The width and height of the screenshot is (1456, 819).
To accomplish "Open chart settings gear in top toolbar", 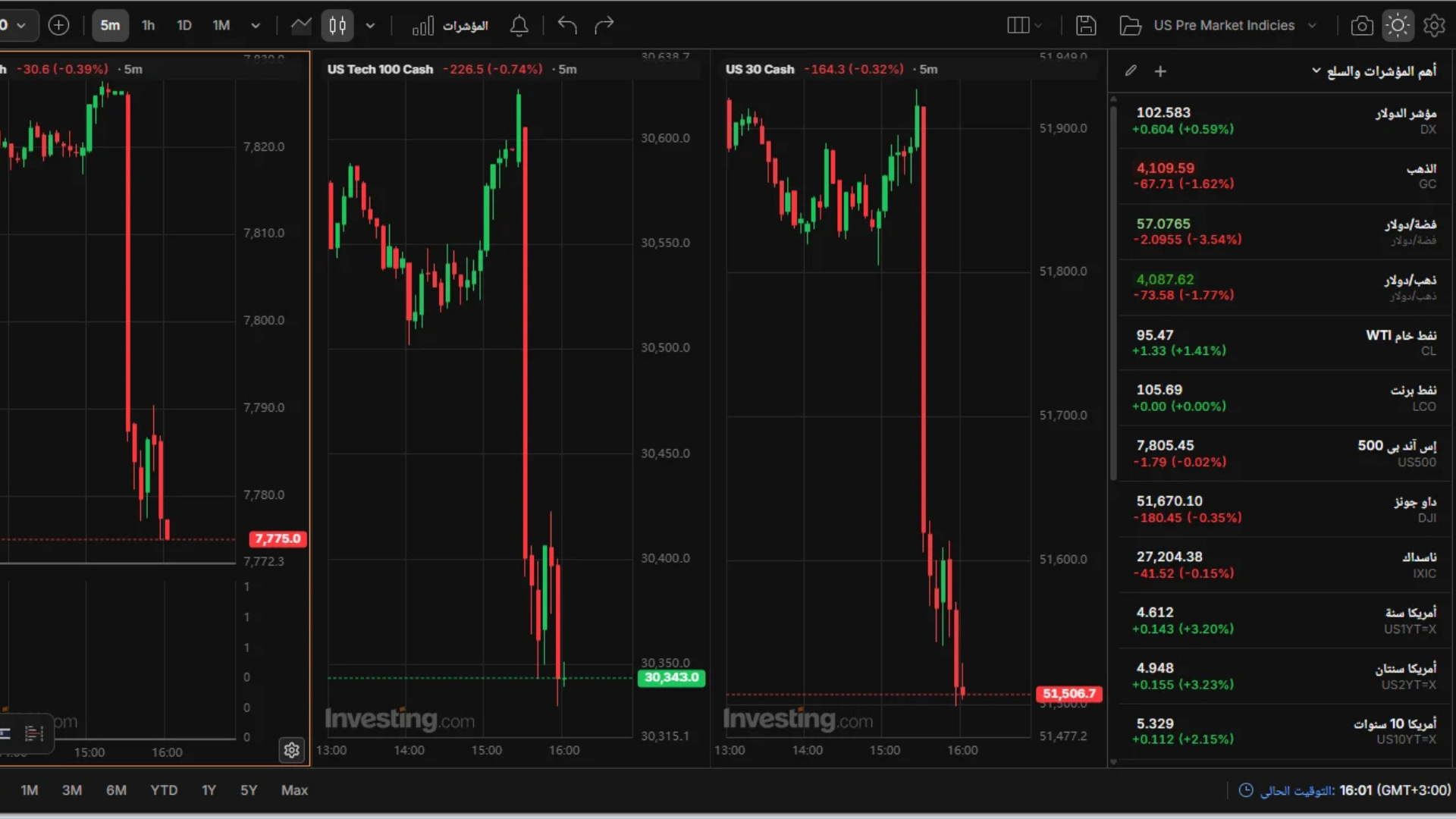I will point(1434,25).
